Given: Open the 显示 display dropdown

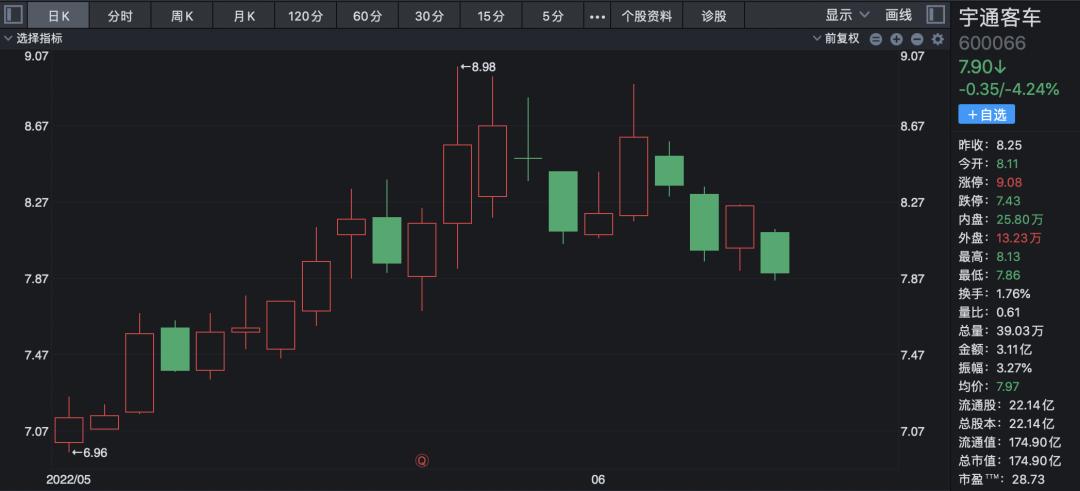Looking at the screenshot, I should [844, 15].
